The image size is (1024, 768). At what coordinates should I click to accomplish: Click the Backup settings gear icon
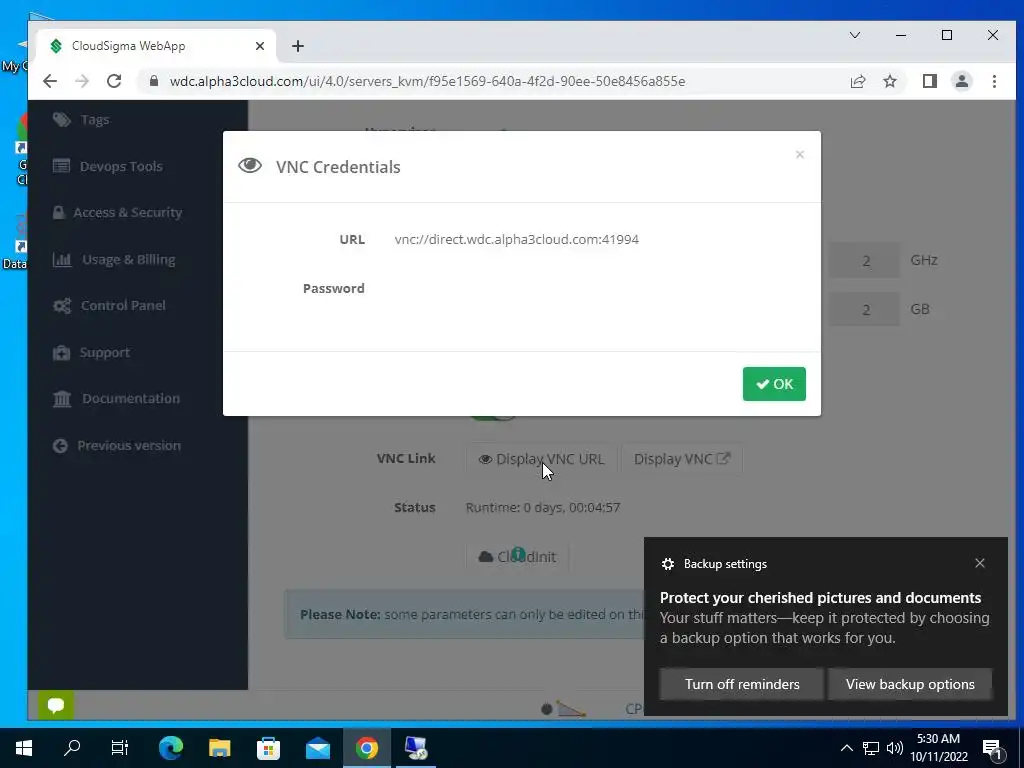point(667,564)
